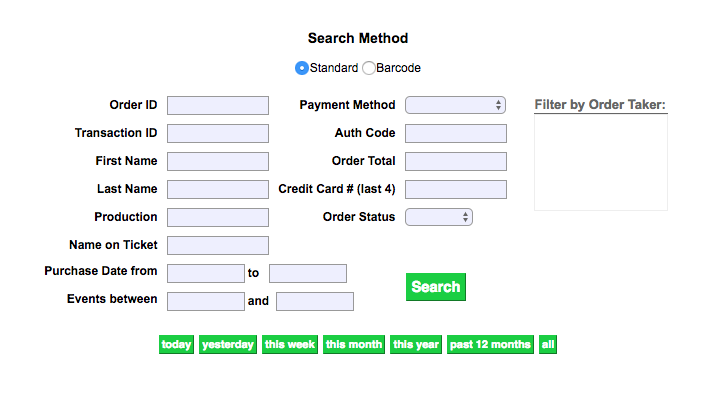Screen dimensions: 727x404
Task: Choose the this week date shortcut
Action: tap(290, 345)
